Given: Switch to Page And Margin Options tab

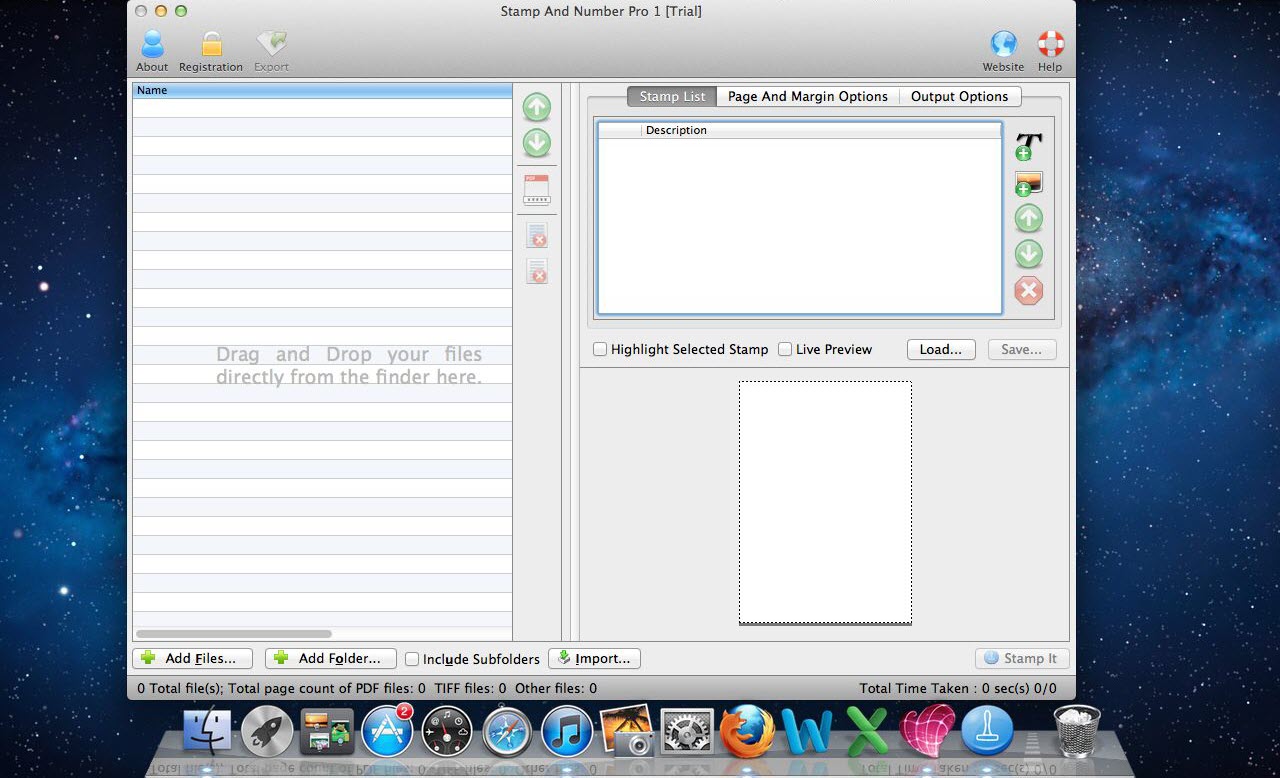Looking at the screenshot, I should point(807,96).
